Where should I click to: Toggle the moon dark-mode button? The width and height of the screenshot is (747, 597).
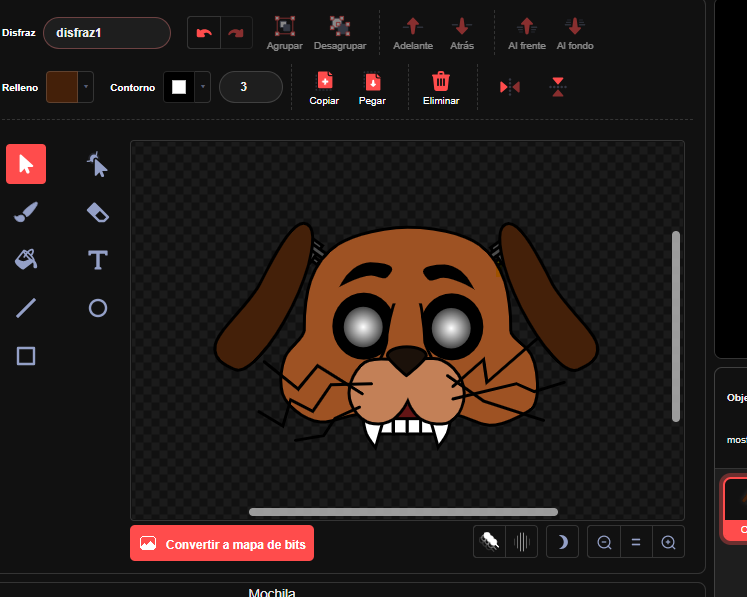click(562, 542)
